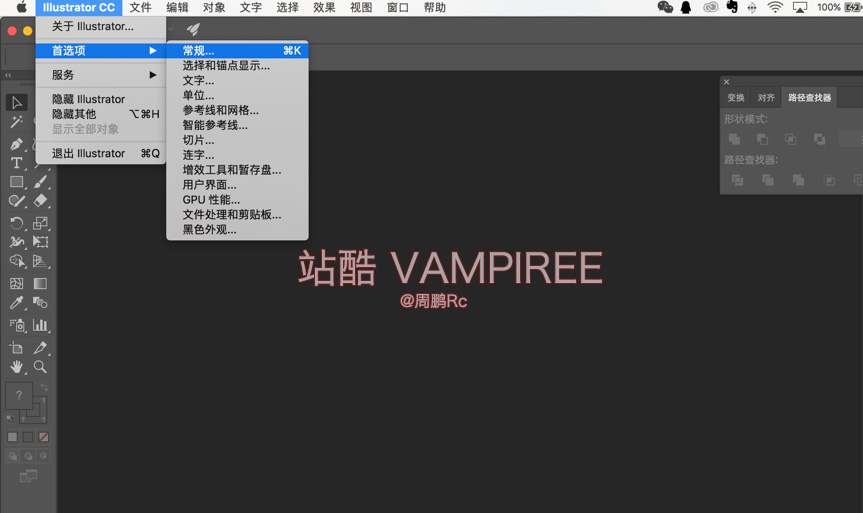This screenshot has height=513, width=863.
Task: Switch to 路径查找器 panel tab
Action: (x=809, y=97)
